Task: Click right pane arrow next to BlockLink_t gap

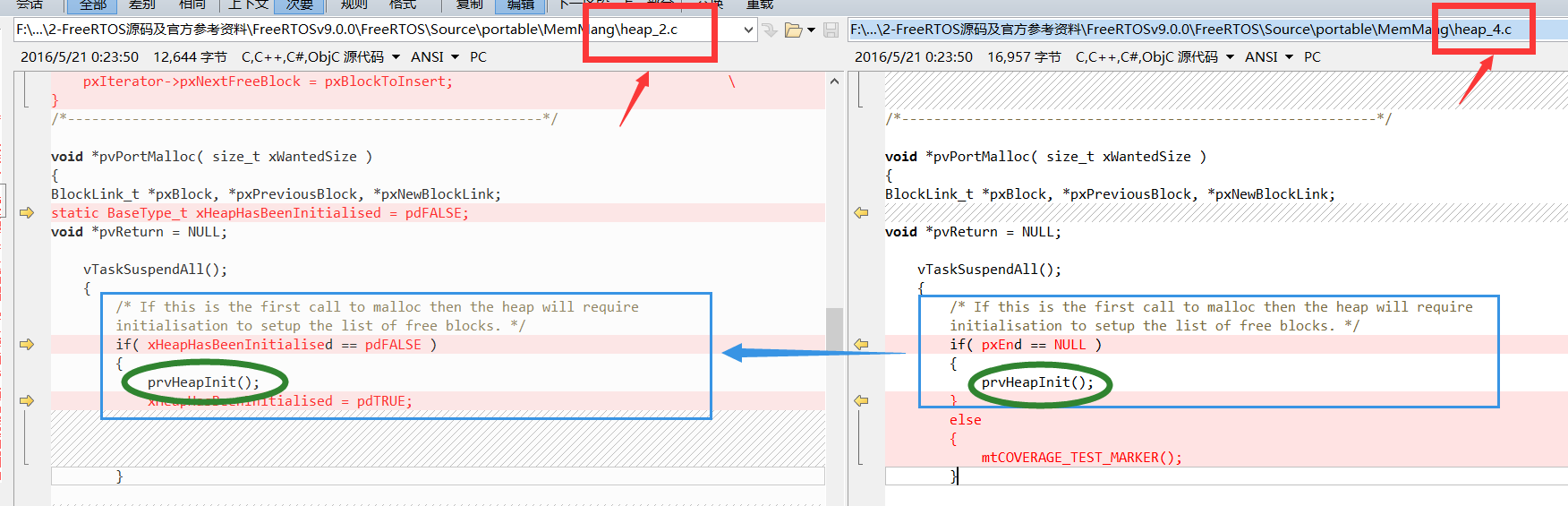Action: 861,213
